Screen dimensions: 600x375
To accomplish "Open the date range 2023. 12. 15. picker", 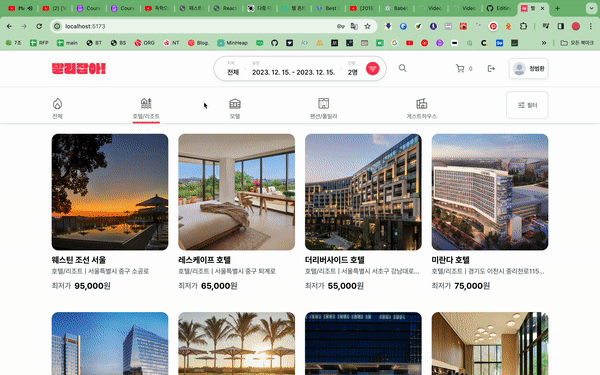I will coord(293,68).
